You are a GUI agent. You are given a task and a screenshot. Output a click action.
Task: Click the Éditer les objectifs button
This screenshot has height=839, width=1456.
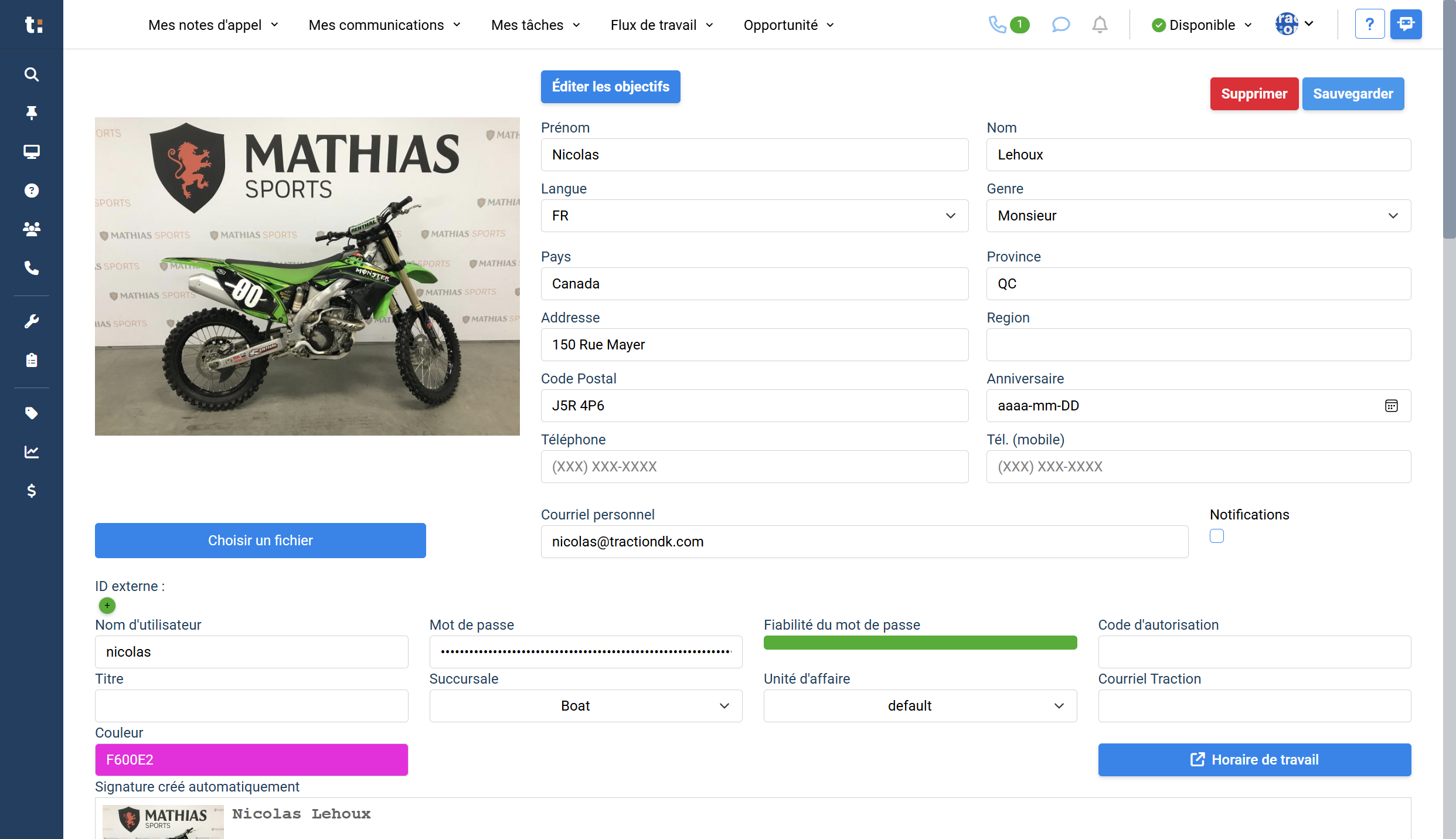point(610,87)
